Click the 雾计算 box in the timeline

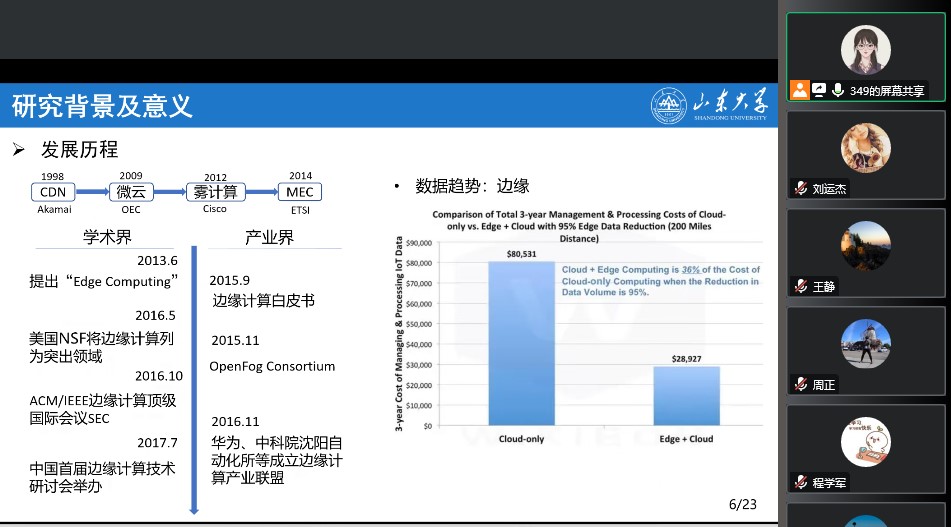(x=215, y=192)
